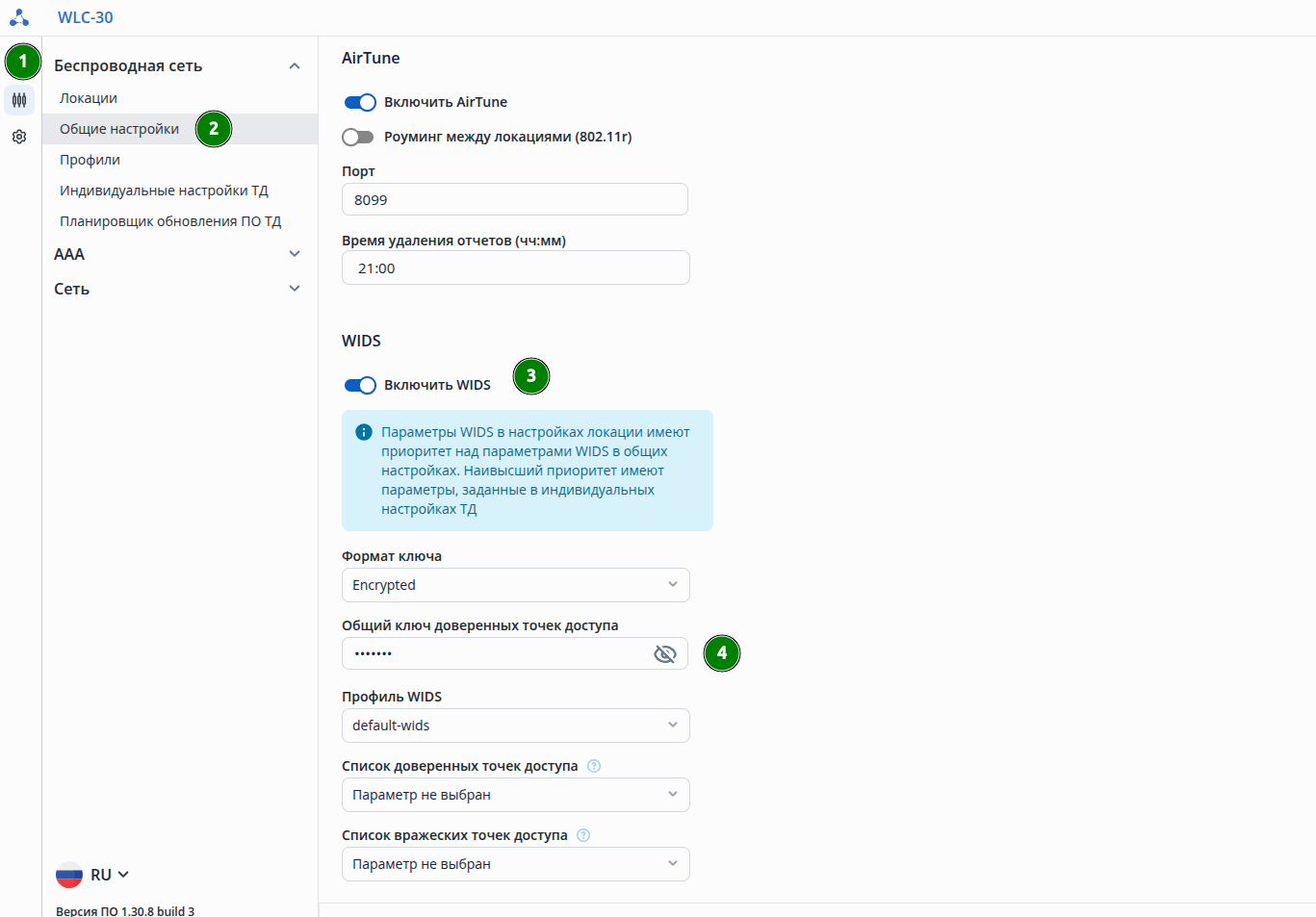
Task: Click help icon next to hostile AP list
Action: pos(583,835)
